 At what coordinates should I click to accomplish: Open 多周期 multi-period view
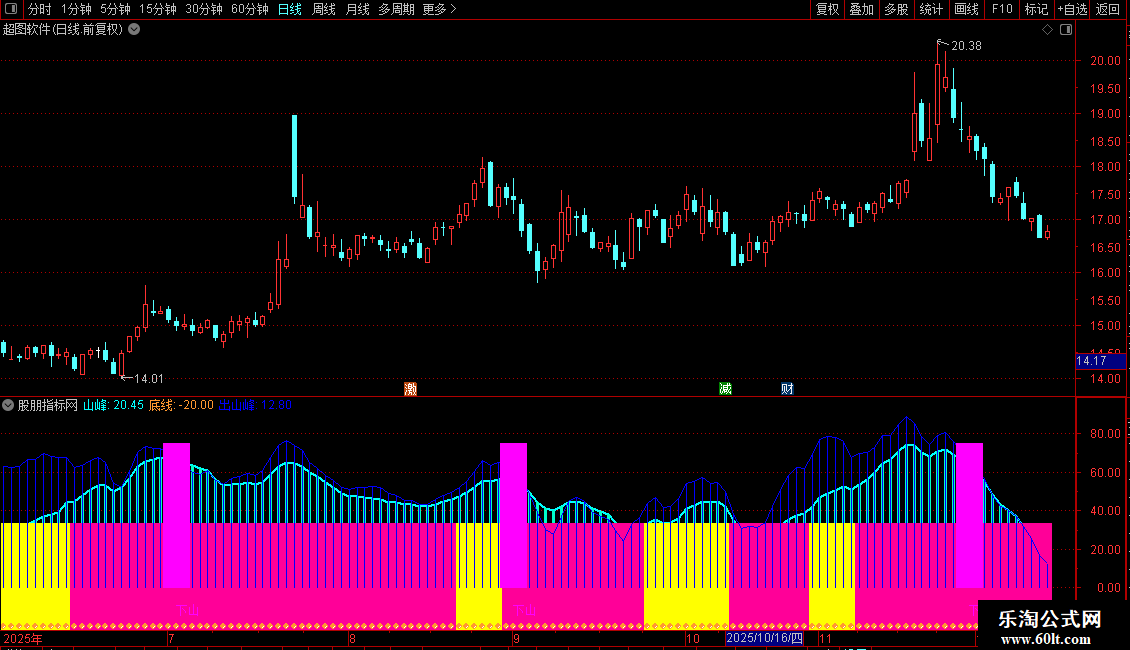396,9
